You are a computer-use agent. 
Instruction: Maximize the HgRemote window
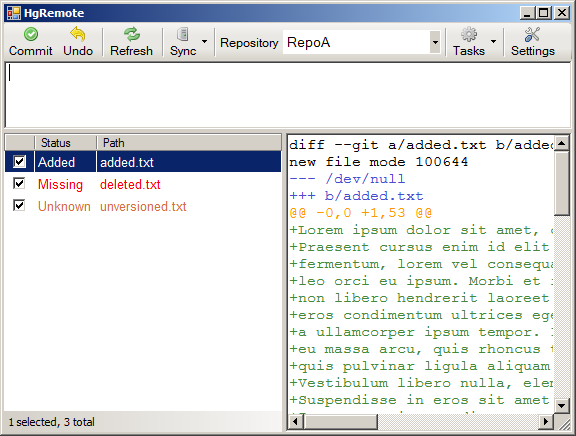pos(544,13)
